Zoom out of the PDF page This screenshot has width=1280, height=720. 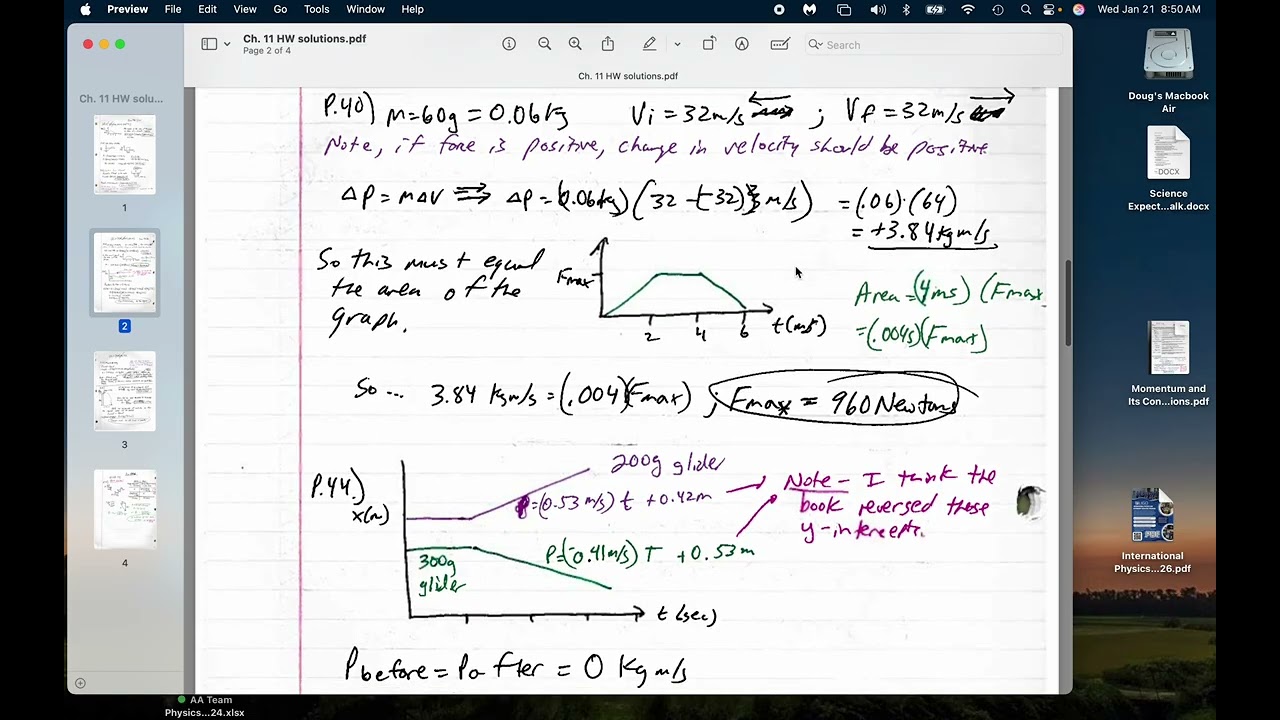point(544,44)
